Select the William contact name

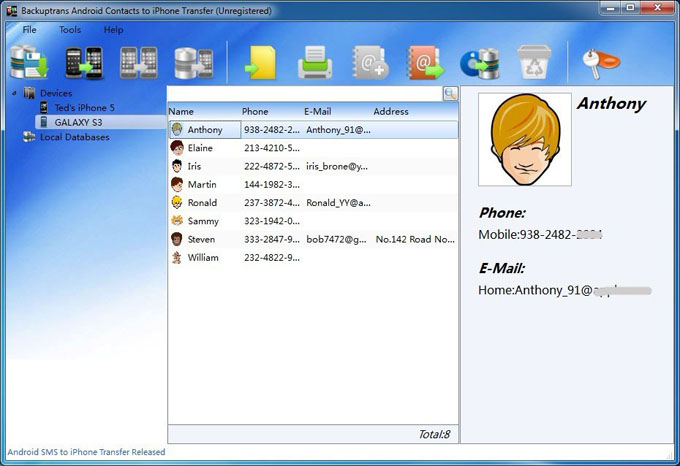point(203,257)
